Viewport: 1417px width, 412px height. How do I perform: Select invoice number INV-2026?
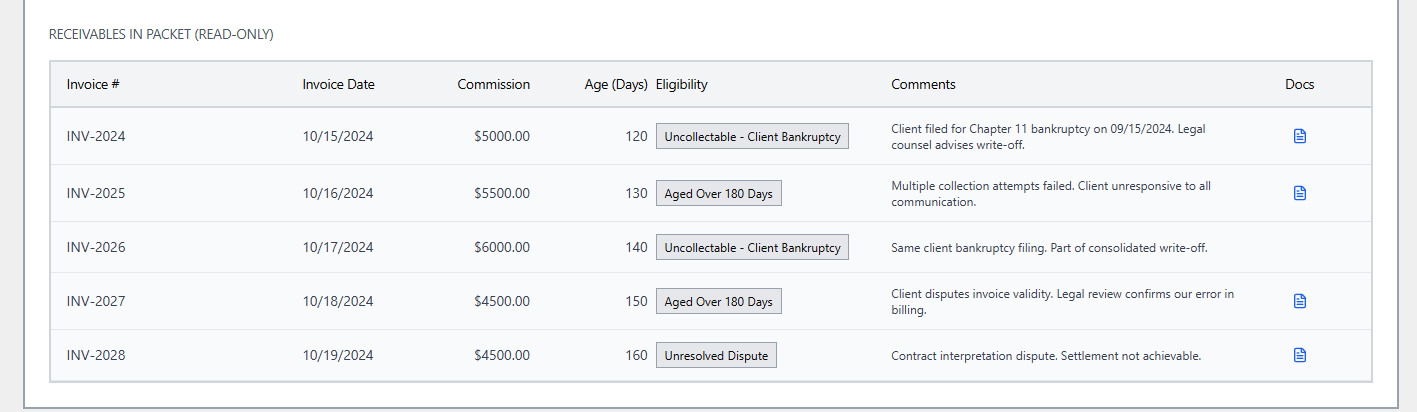click(x=96, y=247)
